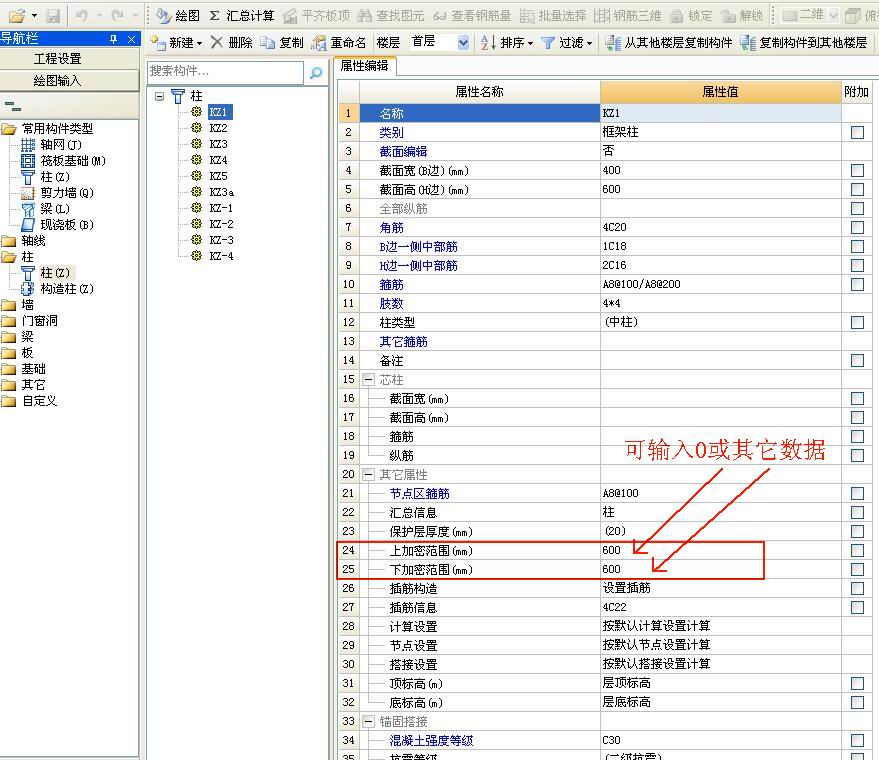This screenshot has height=760, width=879.
Task: Switch to the 属性编辑 tab
Action: point(364,66)
